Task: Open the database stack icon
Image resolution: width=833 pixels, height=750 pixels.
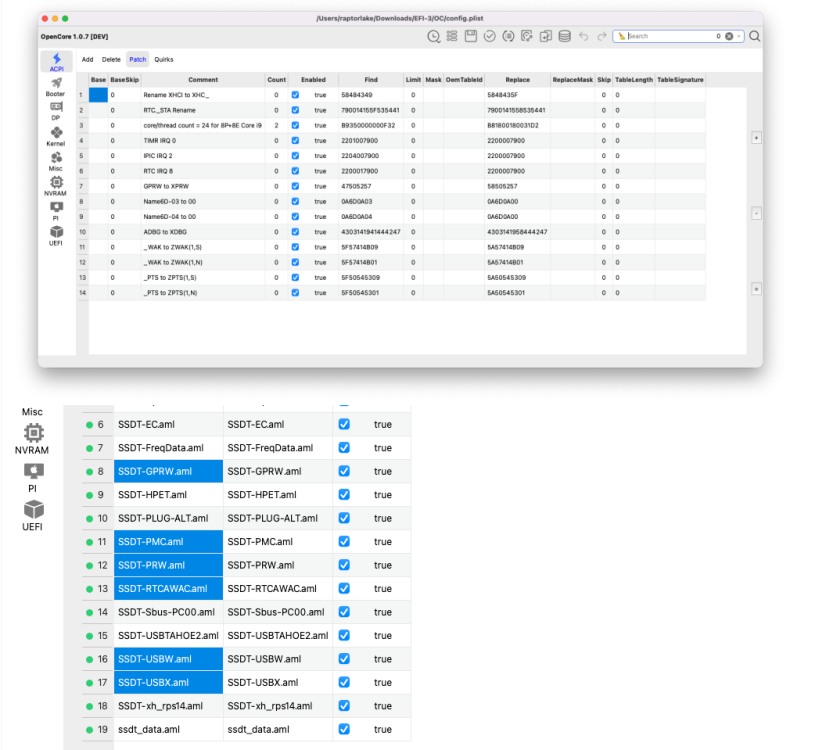Action: coord(565,36)
